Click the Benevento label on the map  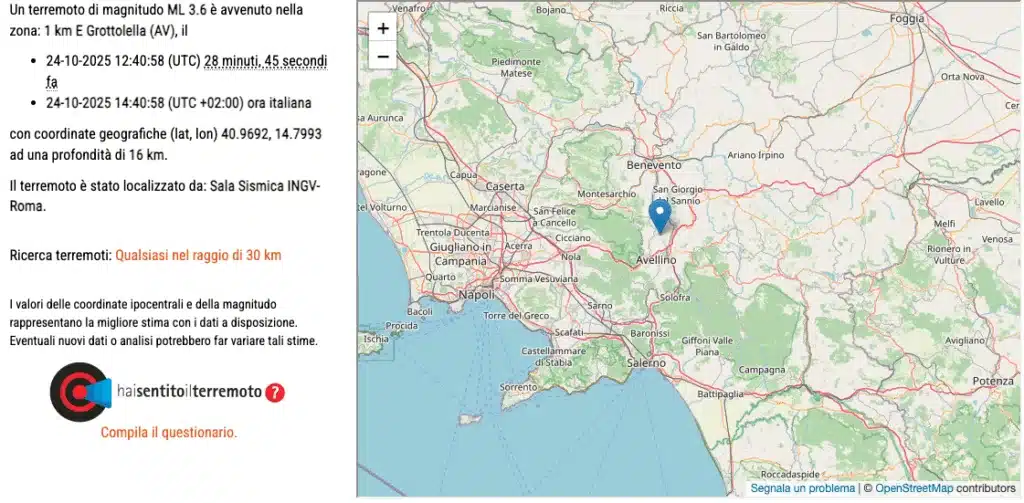653,164
